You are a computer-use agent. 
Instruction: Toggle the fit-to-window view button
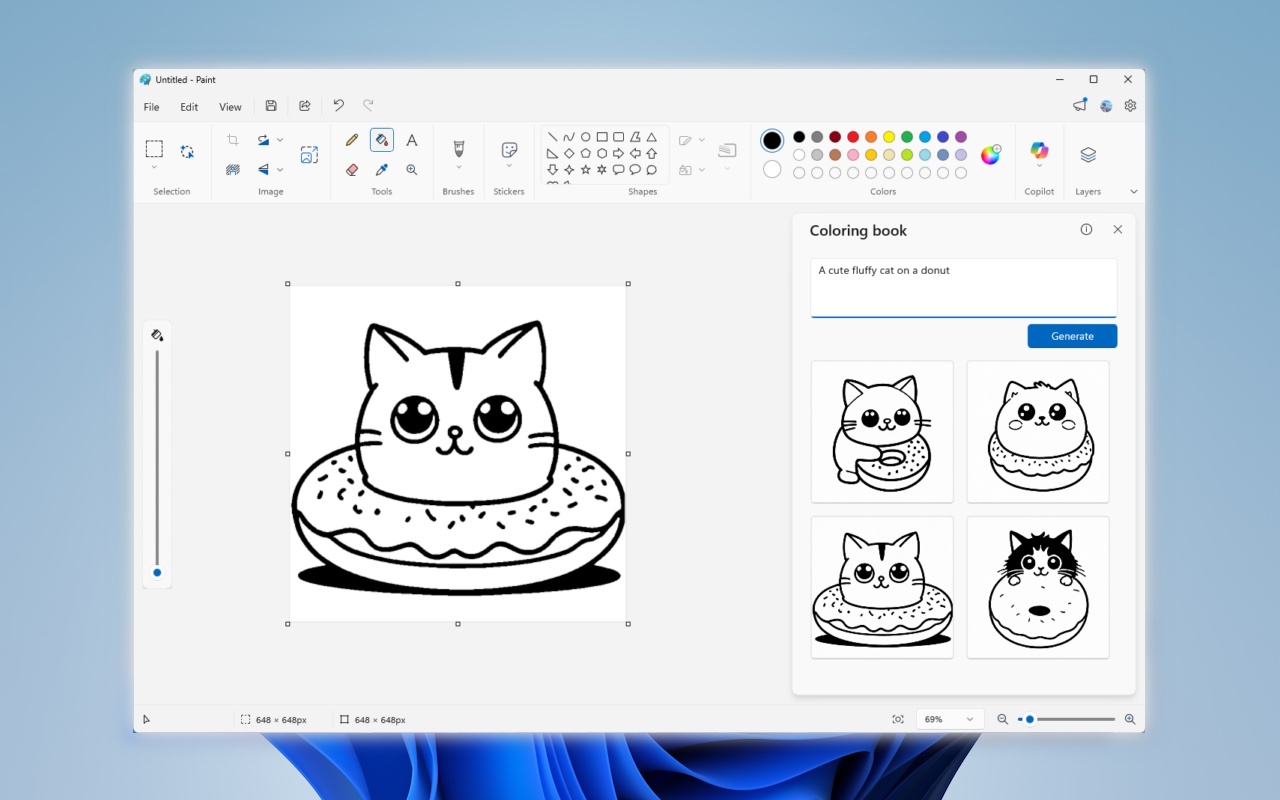tap(898, 719)
